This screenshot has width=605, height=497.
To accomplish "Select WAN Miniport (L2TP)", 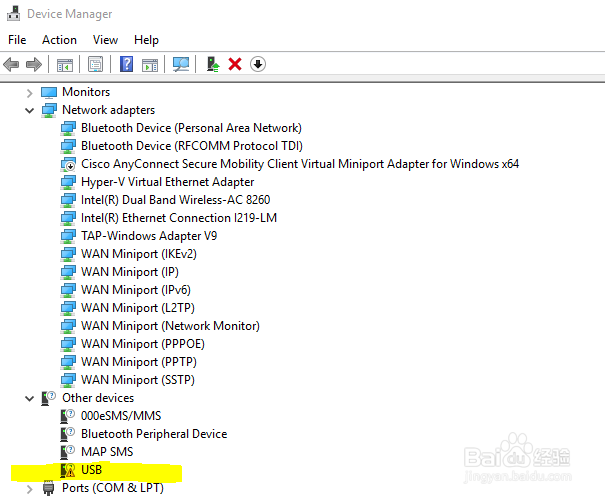I will point(138,308).
